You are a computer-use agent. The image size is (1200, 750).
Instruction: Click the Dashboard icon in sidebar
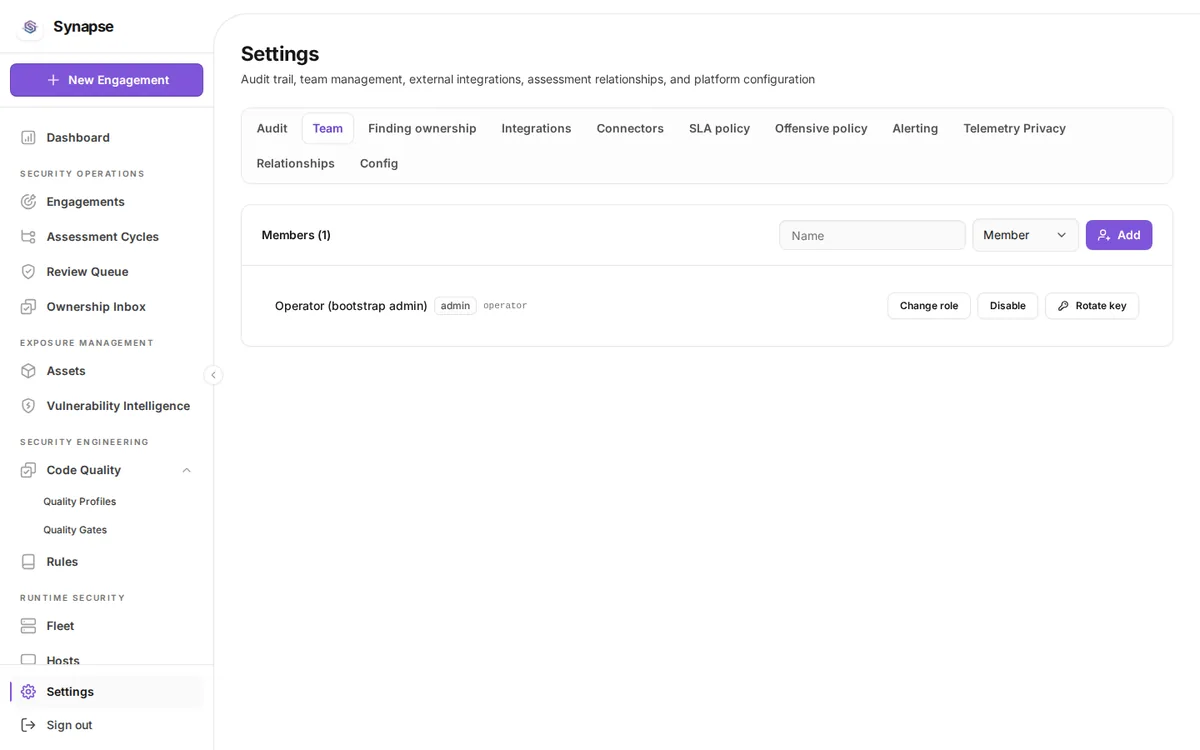click(x=28, y=137)
